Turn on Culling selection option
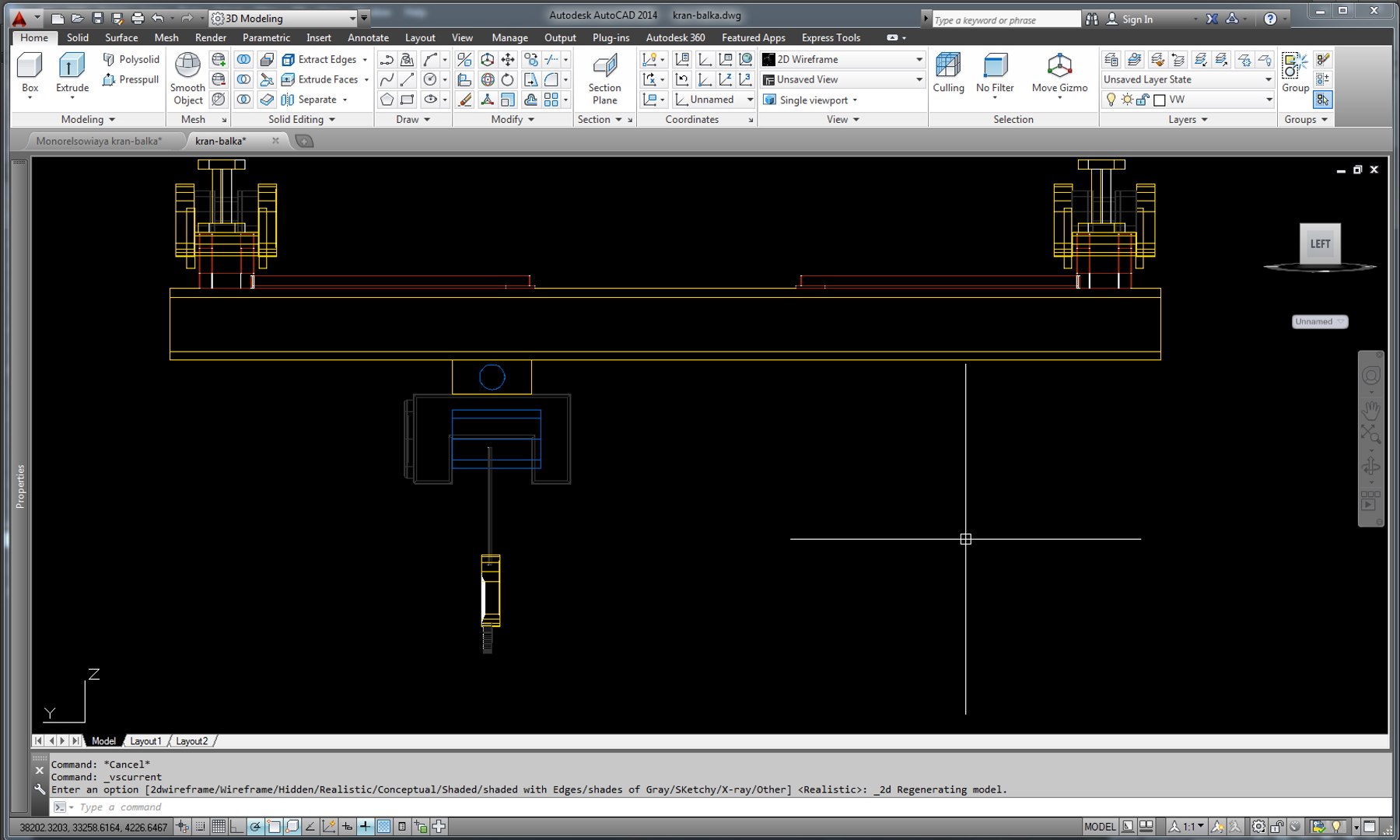 tap(948, 73)
